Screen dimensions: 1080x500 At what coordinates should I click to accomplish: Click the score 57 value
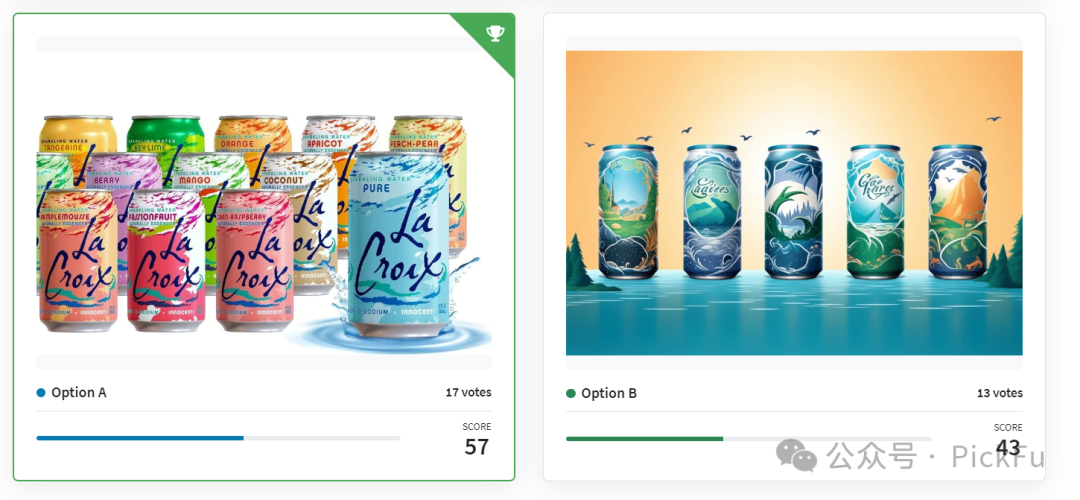[x=477, y=447]
